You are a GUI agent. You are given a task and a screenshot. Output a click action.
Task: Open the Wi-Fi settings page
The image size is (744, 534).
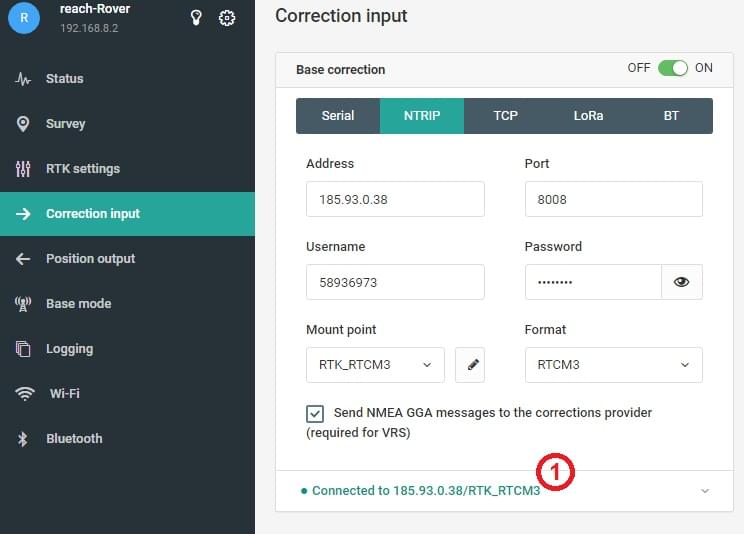point(65,394)
